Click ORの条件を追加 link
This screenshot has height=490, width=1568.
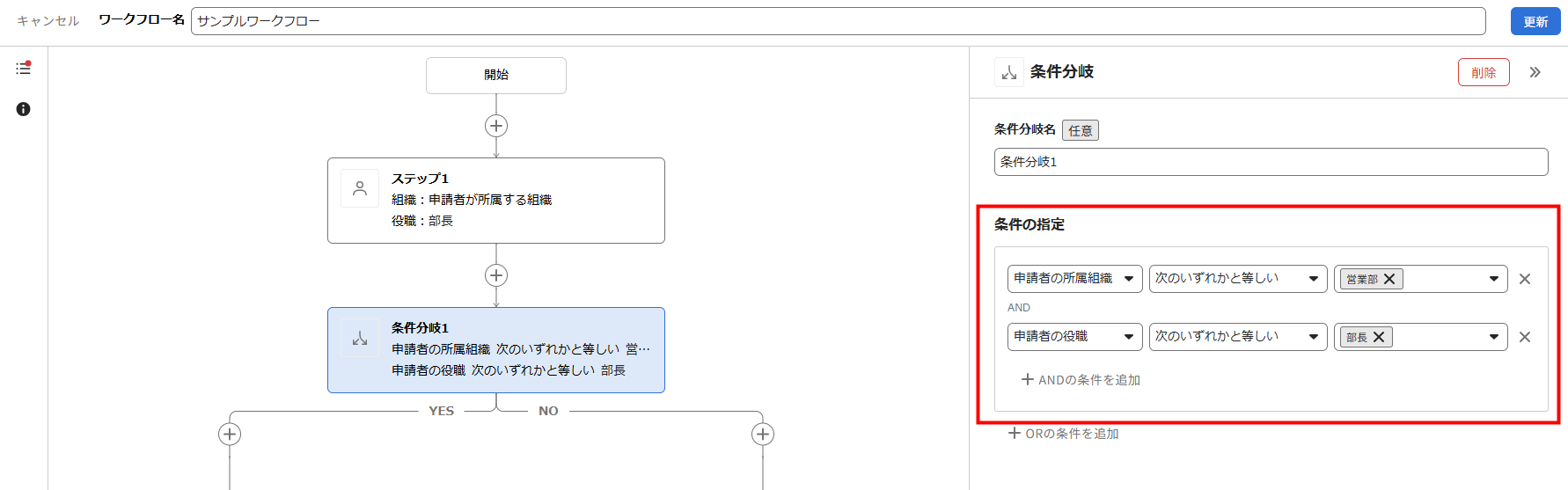1064,434
